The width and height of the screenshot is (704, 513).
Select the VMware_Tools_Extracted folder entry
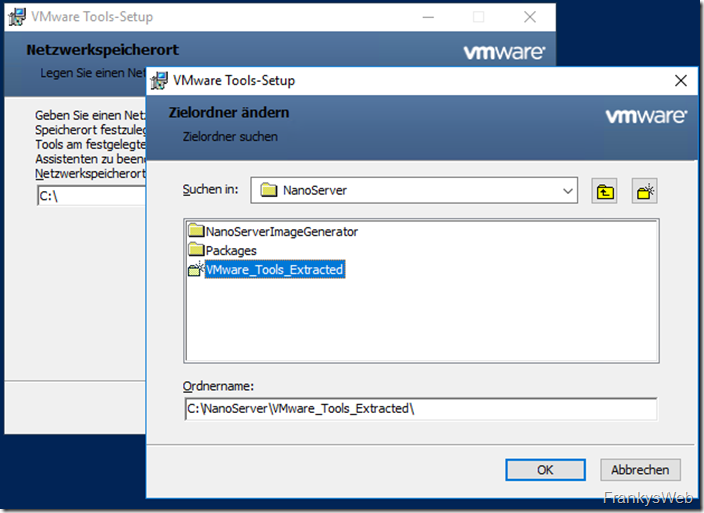point(274,270)
